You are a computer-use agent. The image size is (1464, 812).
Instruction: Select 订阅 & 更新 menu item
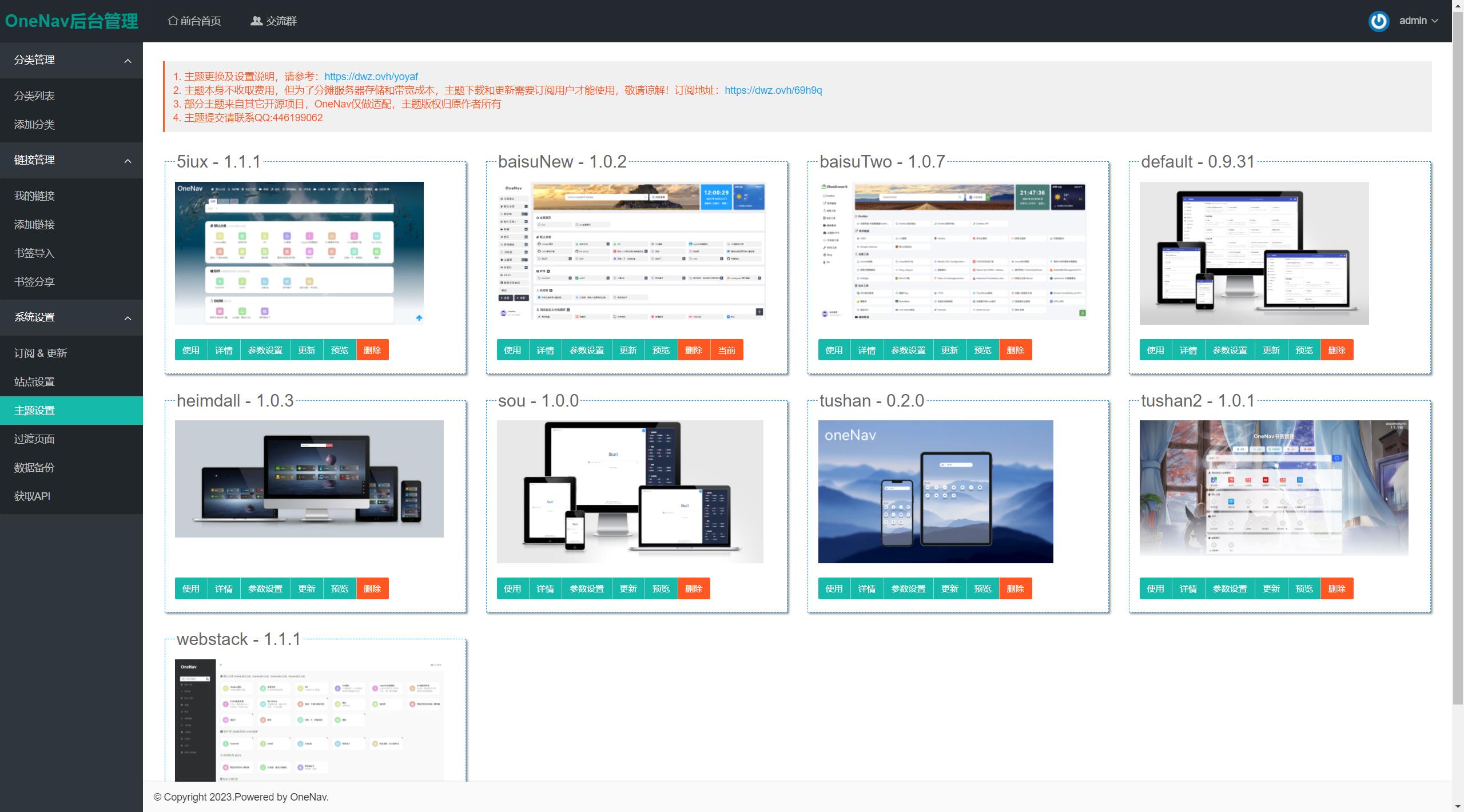coord(41,353)
